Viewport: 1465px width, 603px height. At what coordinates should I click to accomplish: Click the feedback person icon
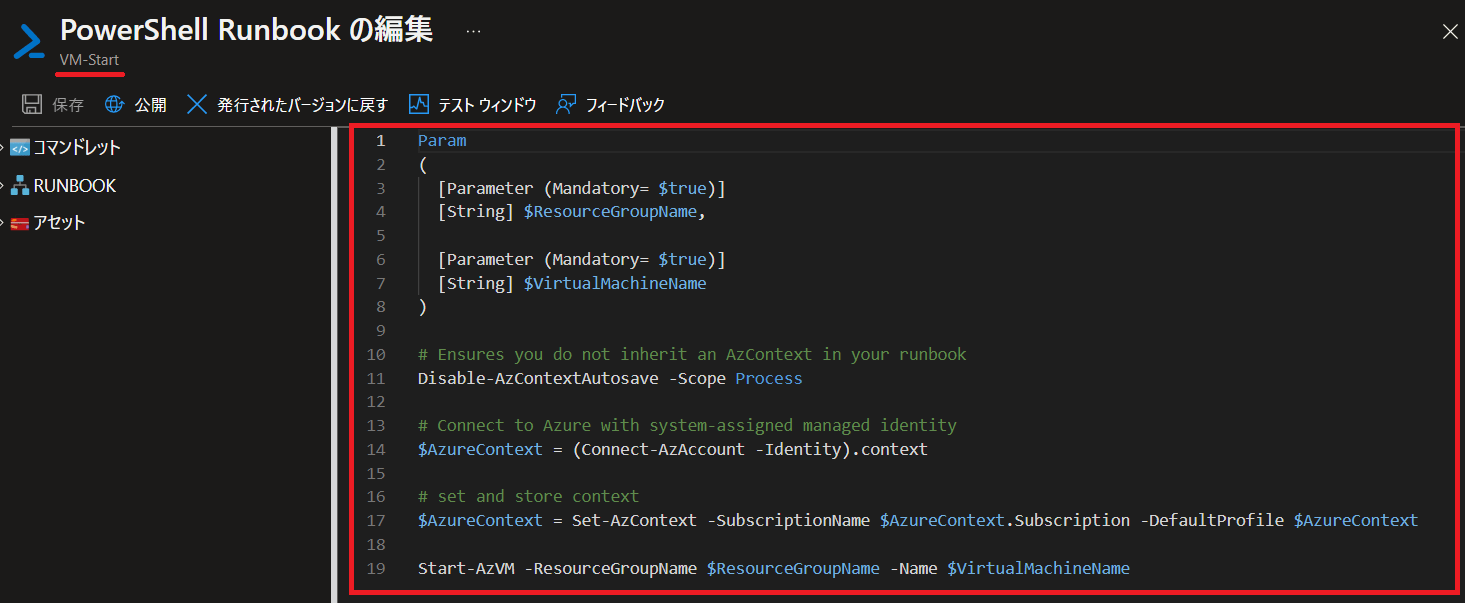point(566,104)
